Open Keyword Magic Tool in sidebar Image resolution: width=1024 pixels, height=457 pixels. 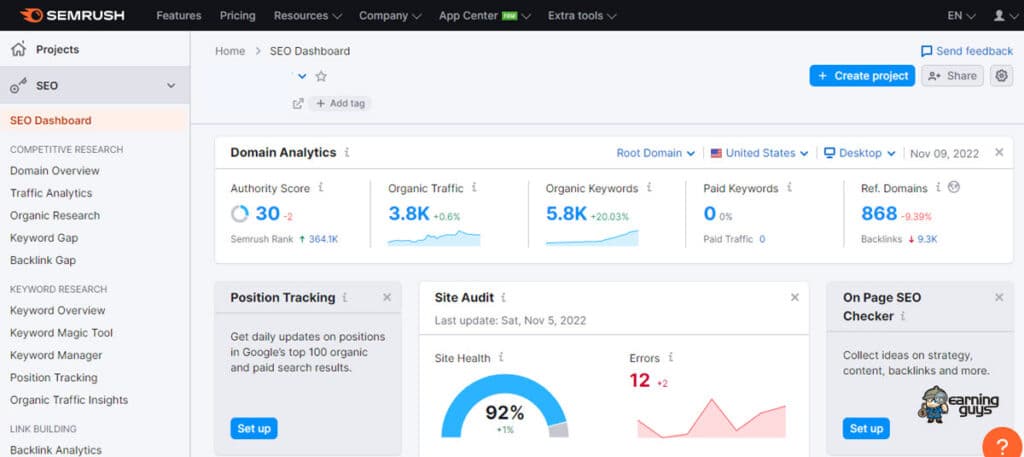tap(61, 332)
